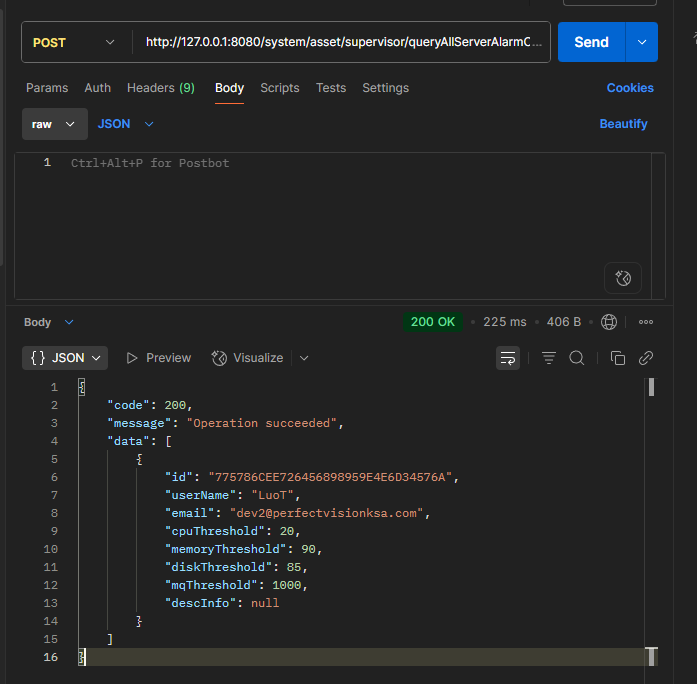Toggle word wrap in response viewer
Image resolution: width=697 pixels, height=684 pixels.
[508, 358]
